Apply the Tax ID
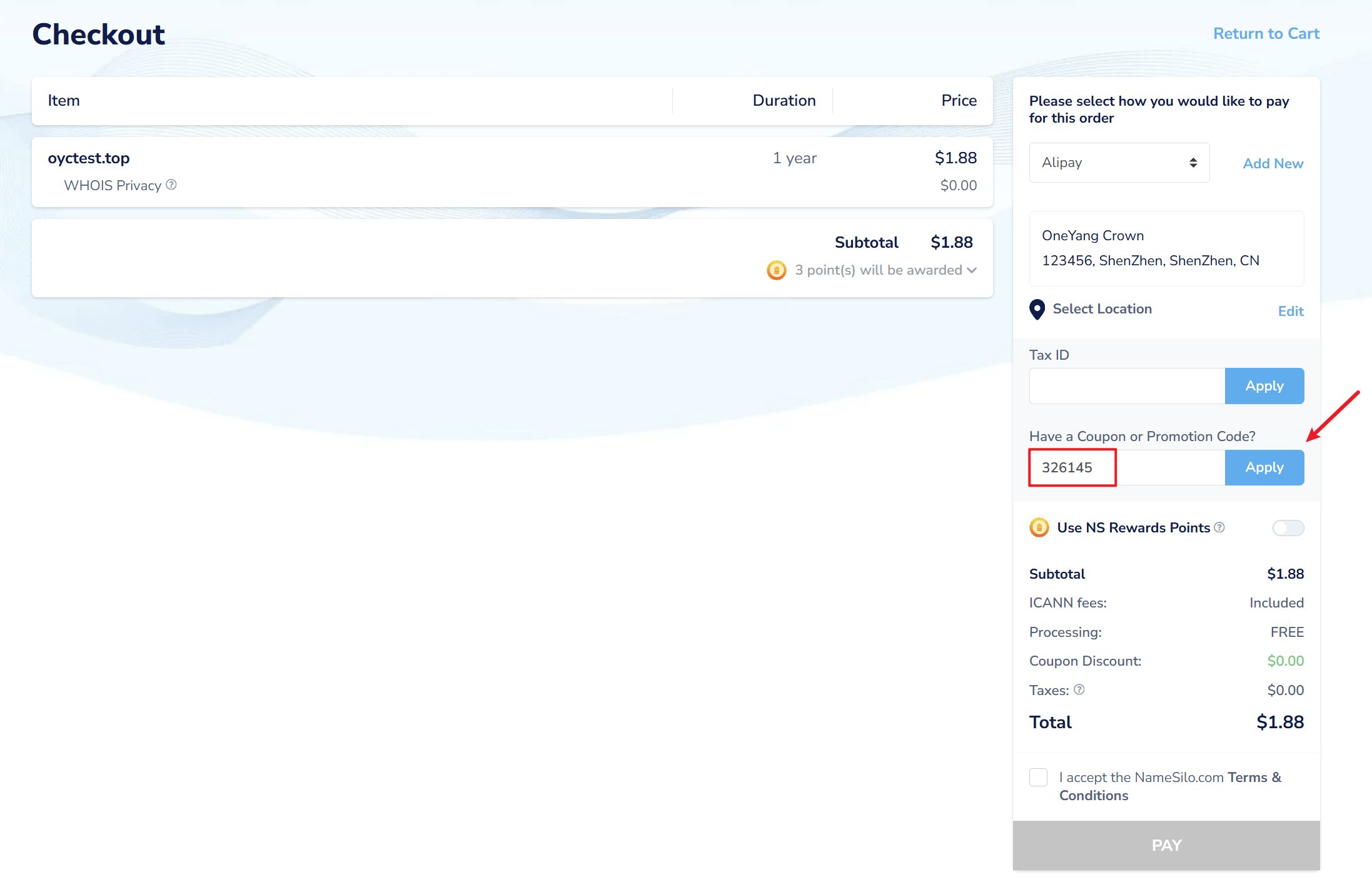 (1264, 386)
